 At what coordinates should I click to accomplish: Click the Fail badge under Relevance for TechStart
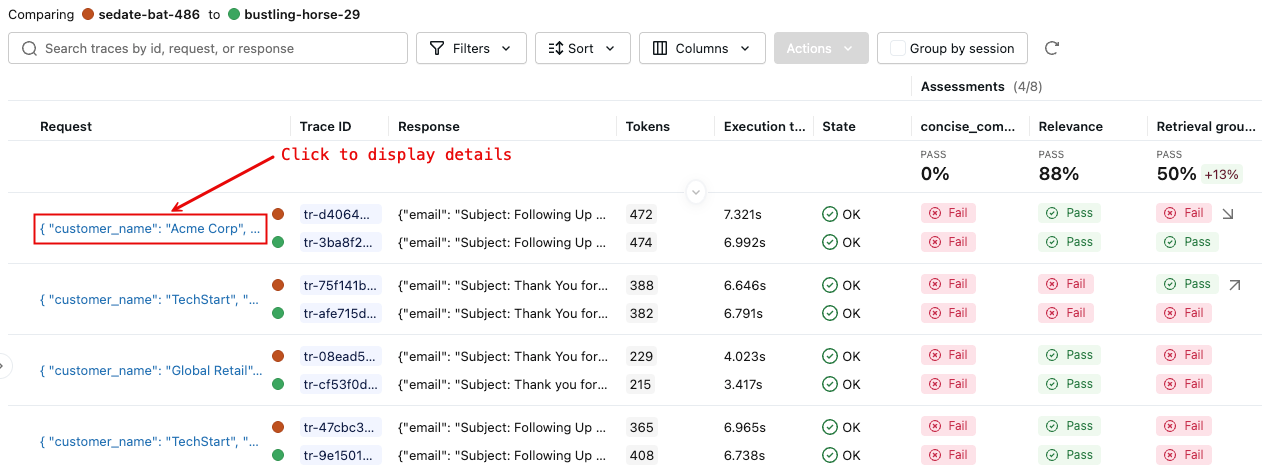1066,284
